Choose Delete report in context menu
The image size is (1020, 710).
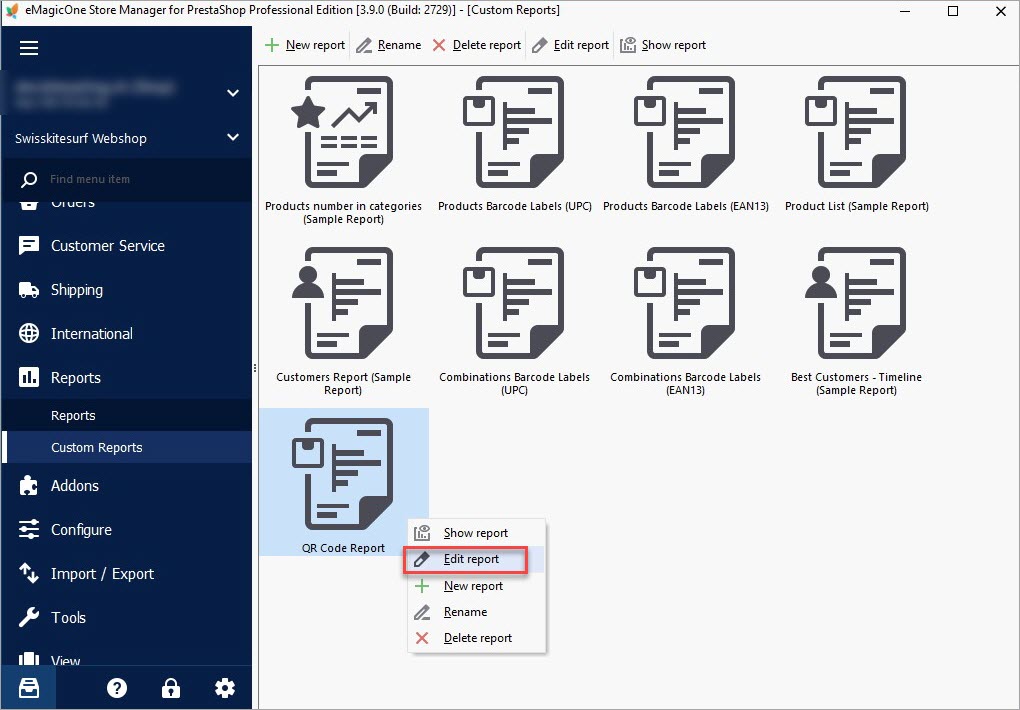(476, 638)
